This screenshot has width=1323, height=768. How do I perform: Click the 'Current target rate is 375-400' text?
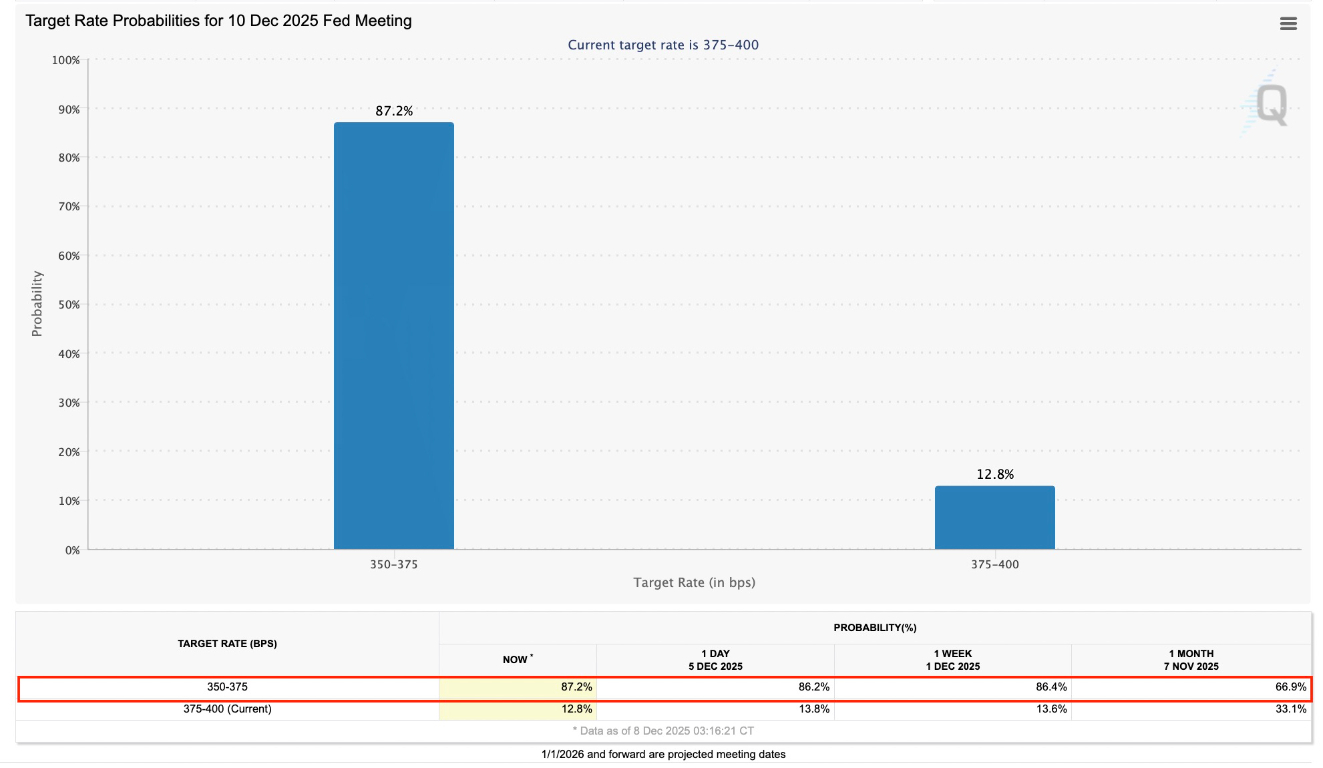click(x=663, y=45)
